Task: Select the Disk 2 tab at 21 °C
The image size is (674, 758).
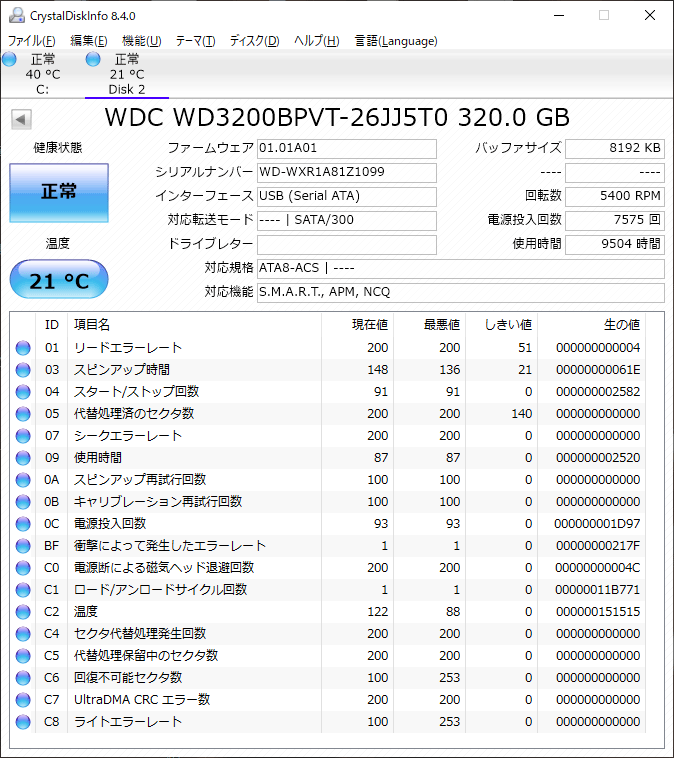Action: pos(127,74)
